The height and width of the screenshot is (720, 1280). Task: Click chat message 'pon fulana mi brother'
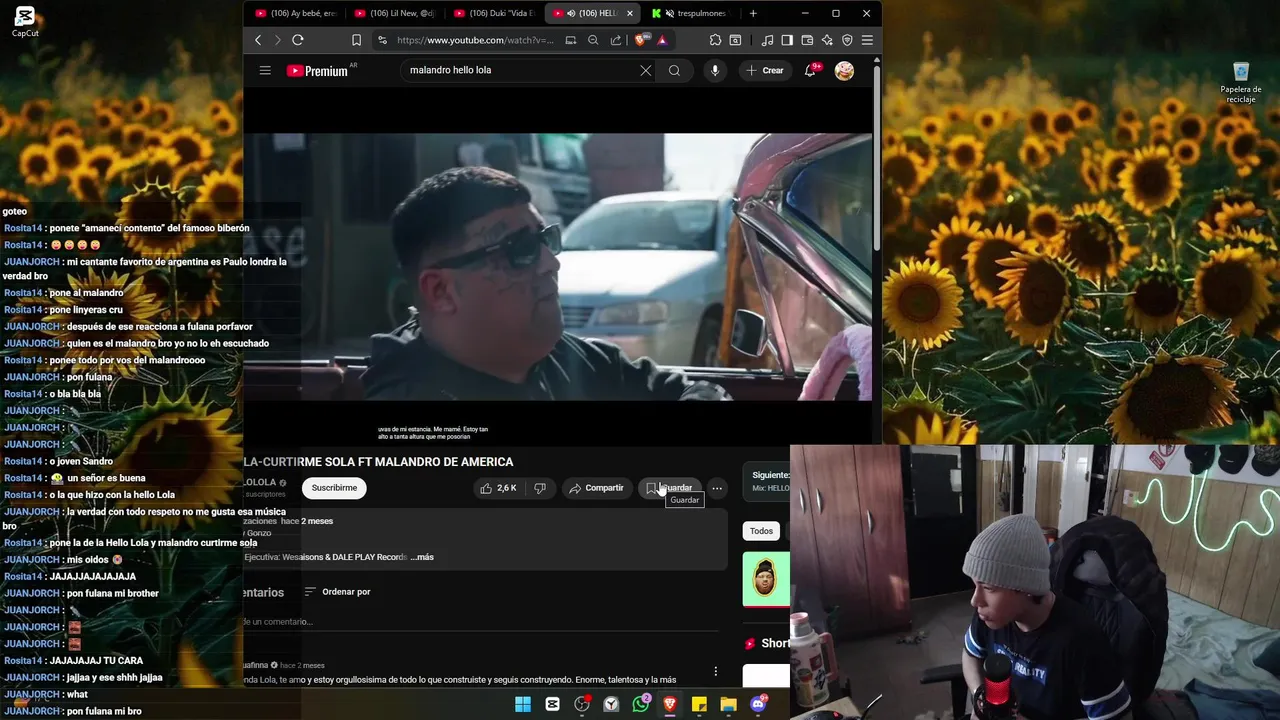click(x=113, y=593)
